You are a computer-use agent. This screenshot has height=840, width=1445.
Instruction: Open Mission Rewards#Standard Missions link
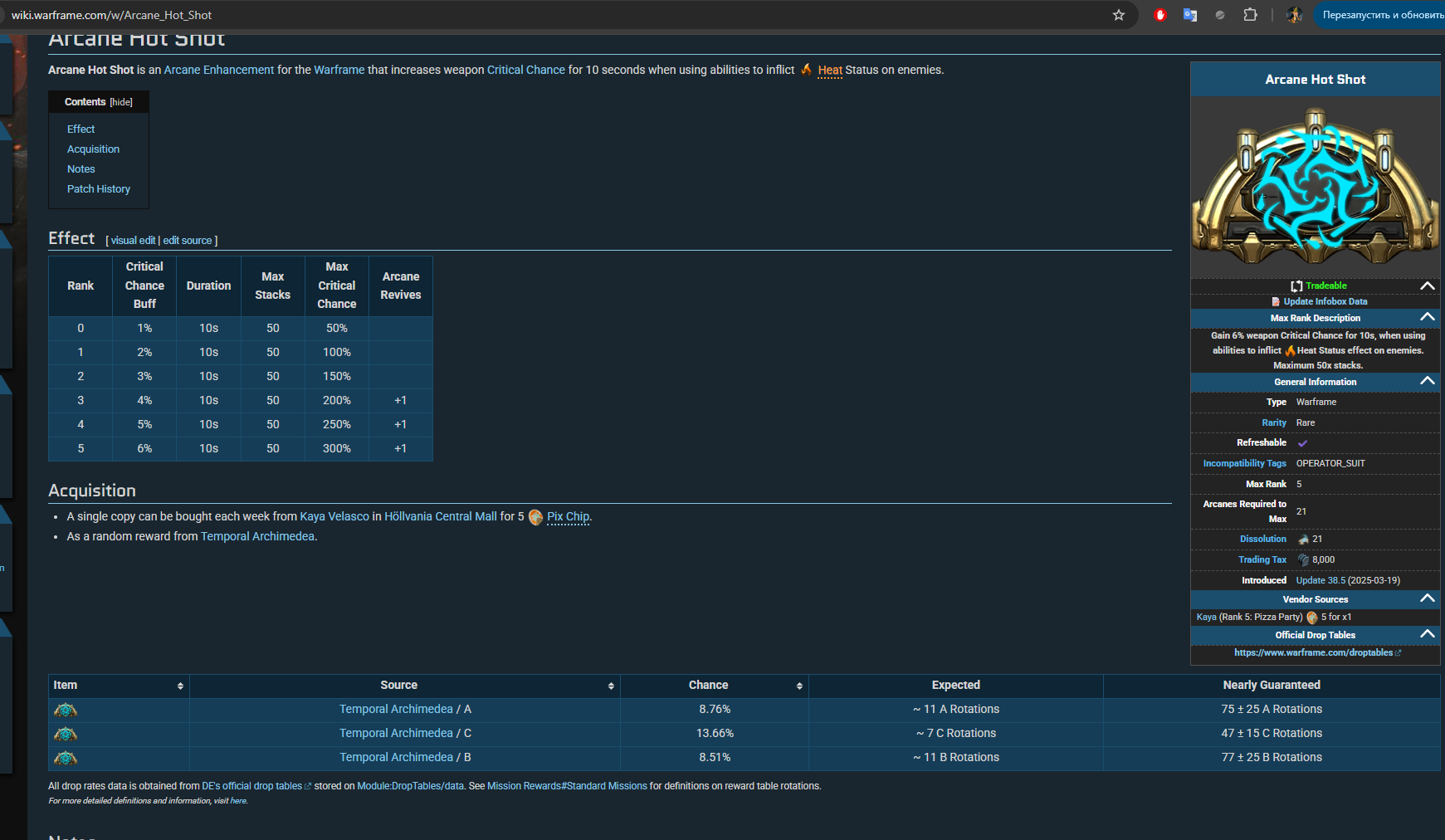point(567,786)
